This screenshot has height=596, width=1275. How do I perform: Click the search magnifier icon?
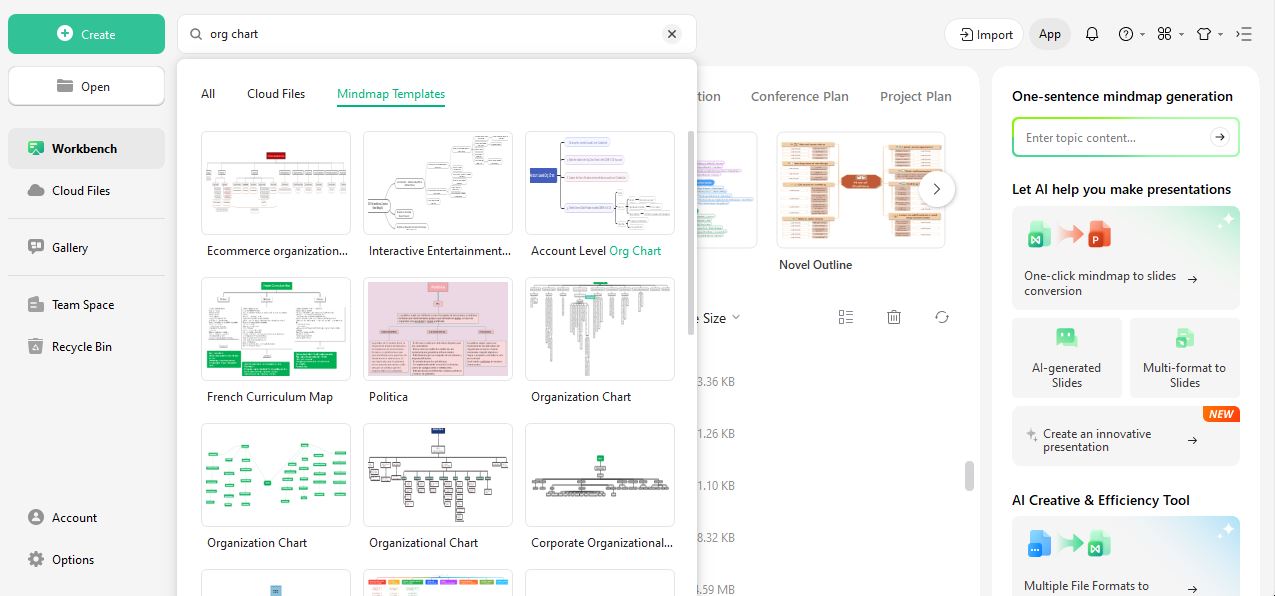click(195, 34)
